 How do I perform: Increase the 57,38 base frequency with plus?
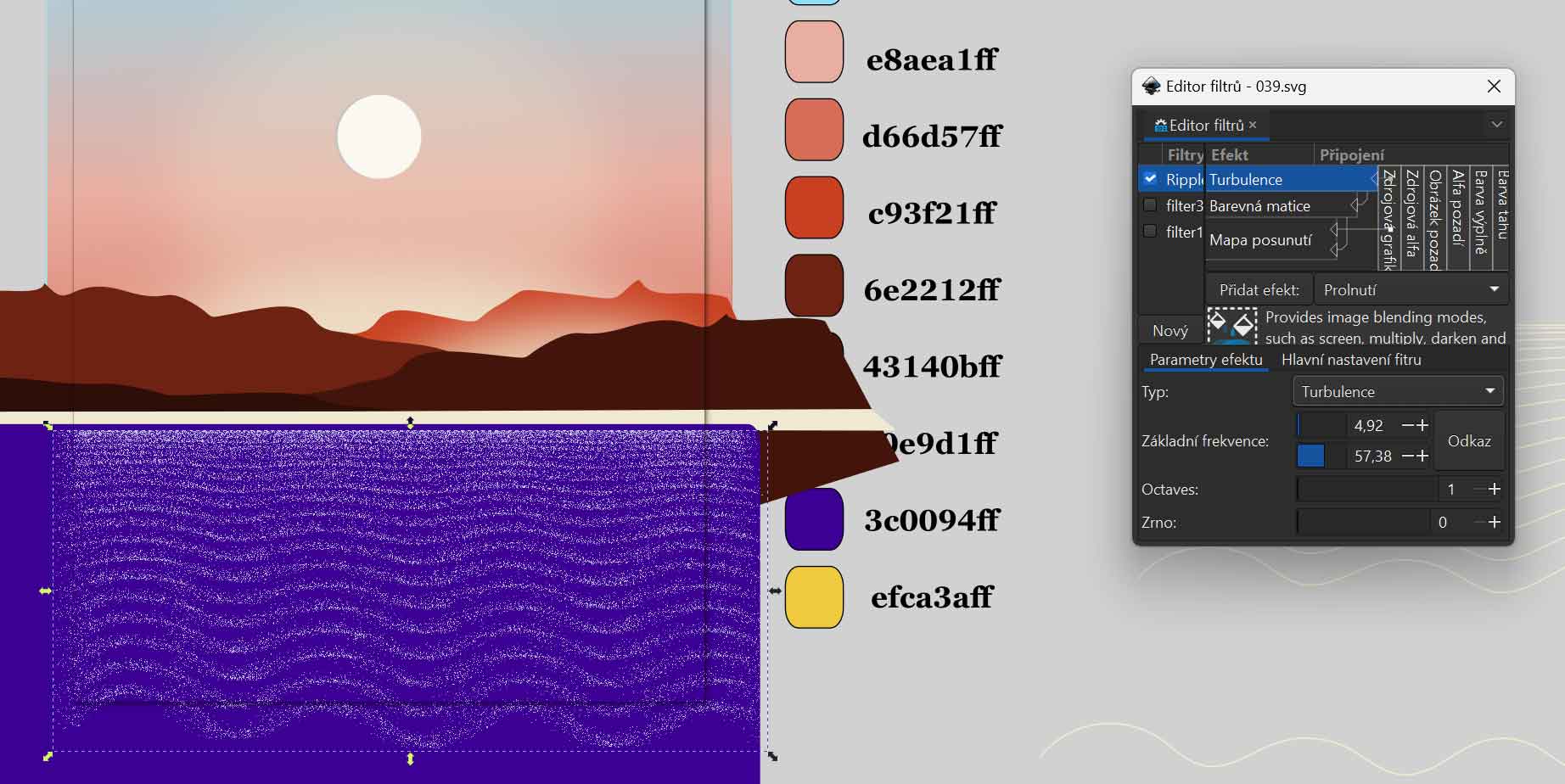(x=1423, y=456)
